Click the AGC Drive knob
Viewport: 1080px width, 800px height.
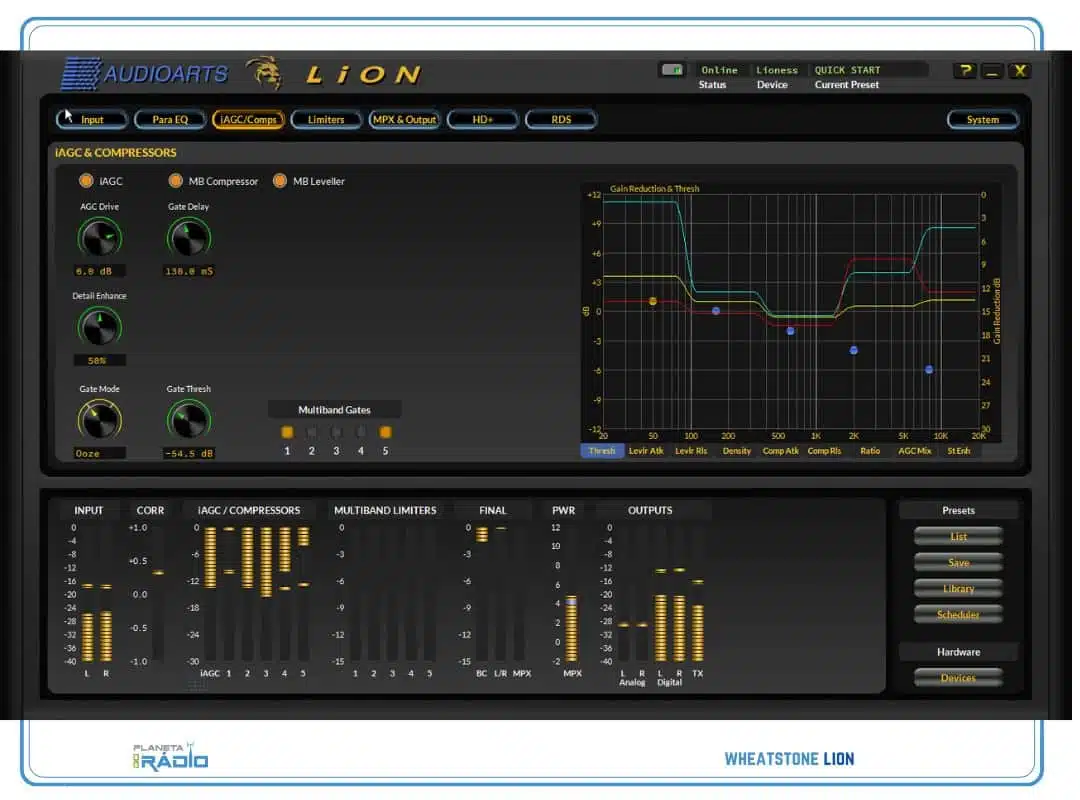point(100,238)
